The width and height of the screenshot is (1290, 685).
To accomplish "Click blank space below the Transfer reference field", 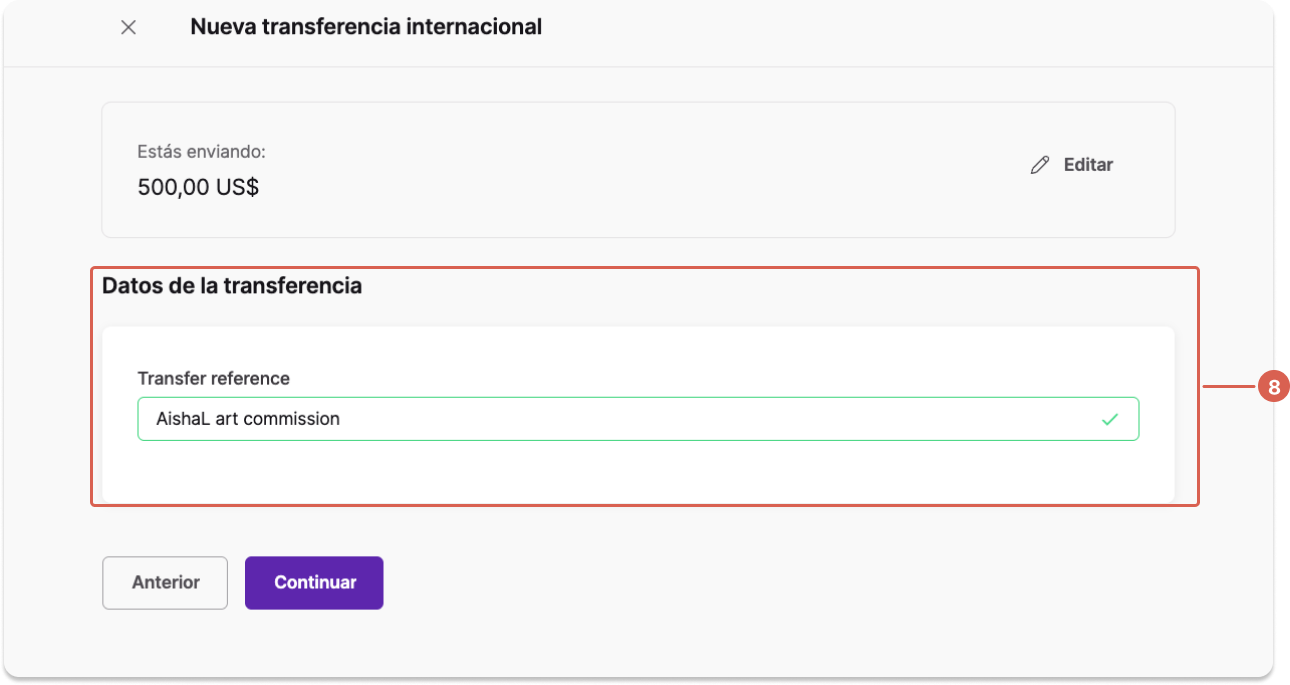I will [638, 472].
